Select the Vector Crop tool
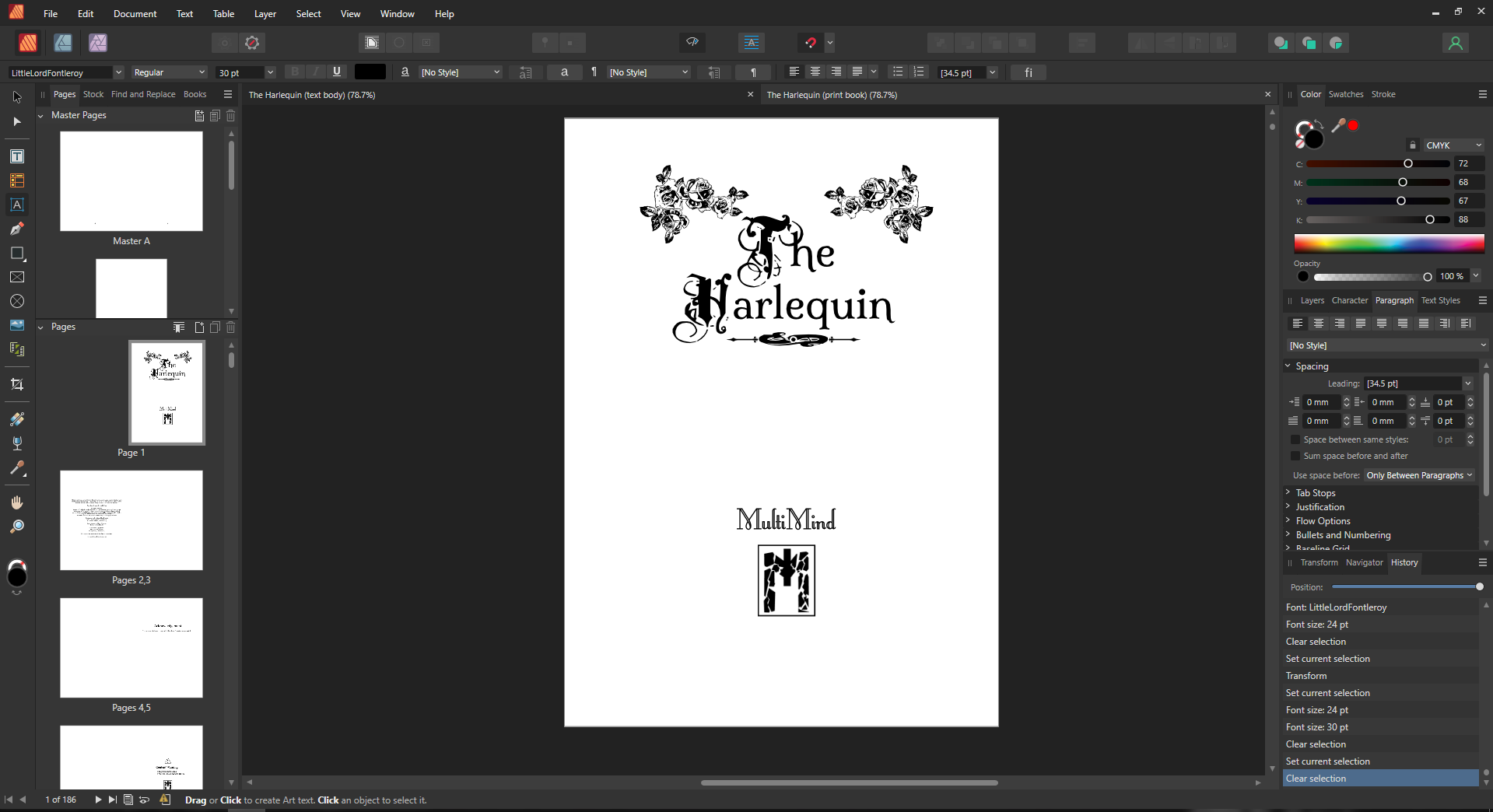This screenshot has width=1493, height=812. pyautogui.click(x=17, y=383)
